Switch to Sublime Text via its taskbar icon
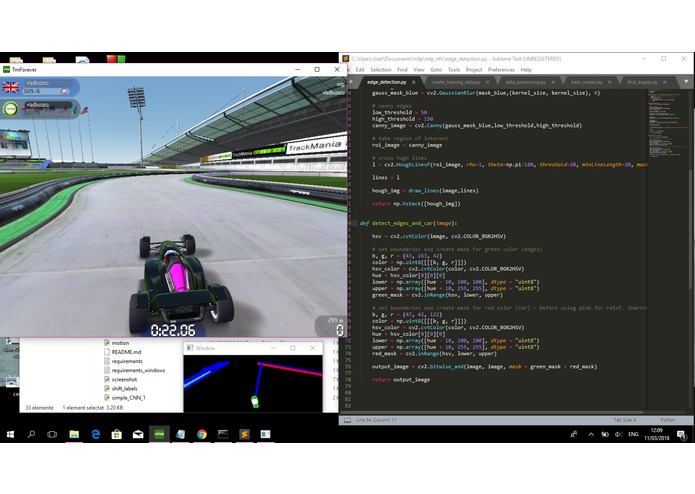 (x=244, y=434)
